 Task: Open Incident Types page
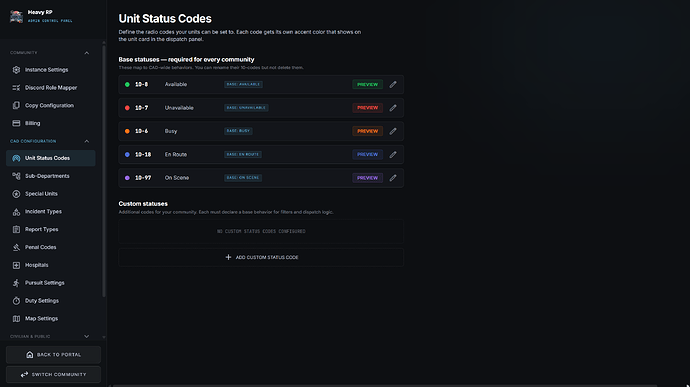click(51, 212)
